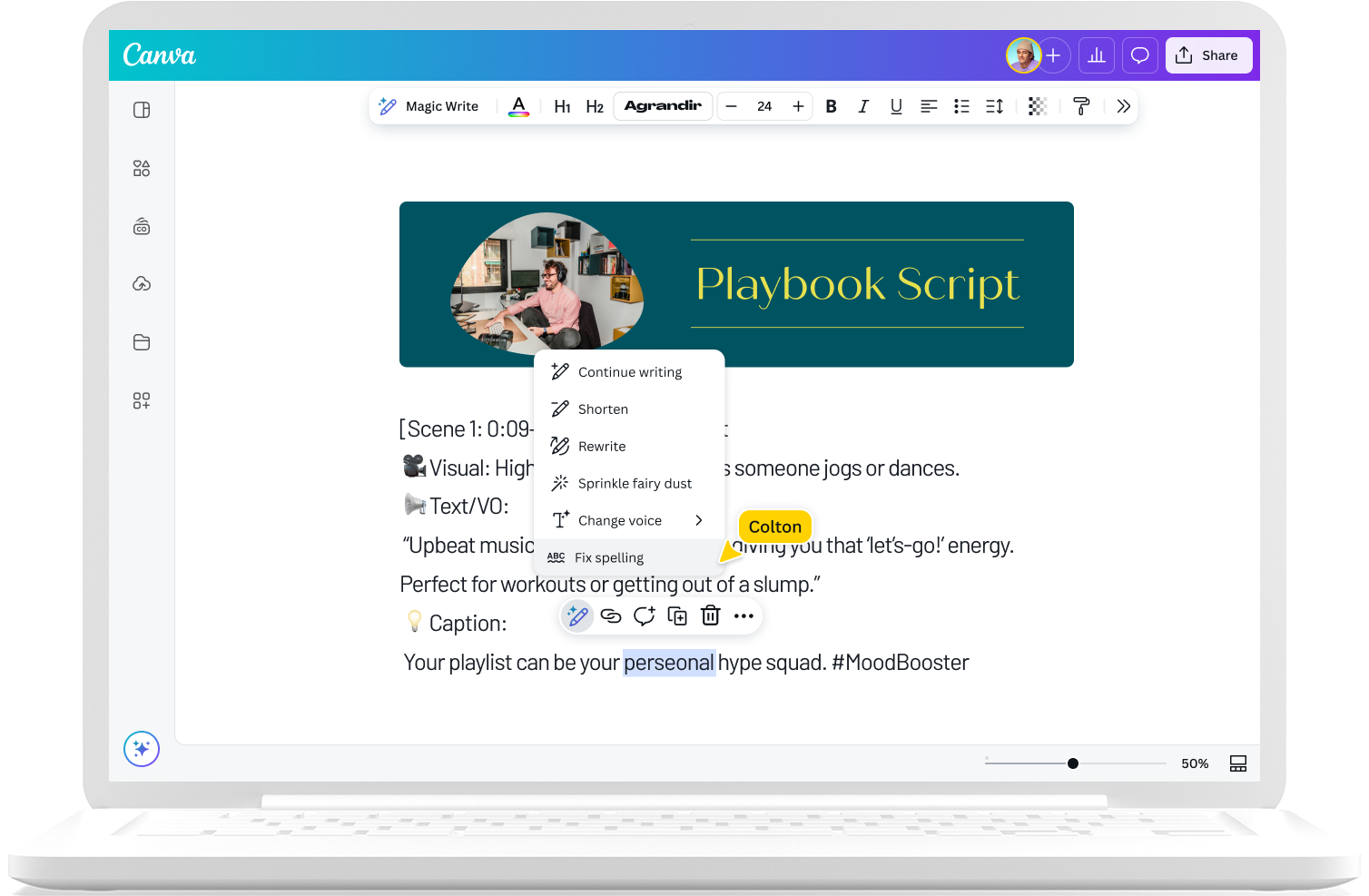
Task: Toggle underline formatting
Action: pyautogui.click(x=896, y=106)
